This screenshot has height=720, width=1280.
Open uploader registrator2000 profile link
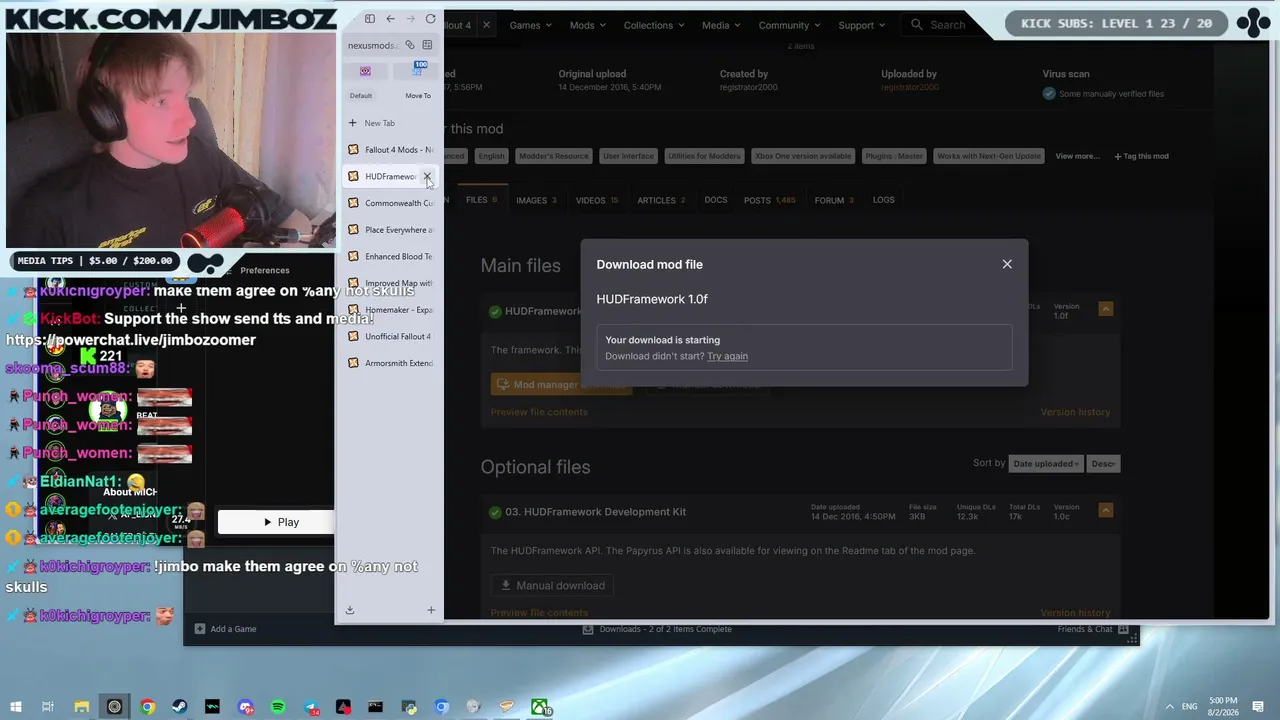pos(910,88)
